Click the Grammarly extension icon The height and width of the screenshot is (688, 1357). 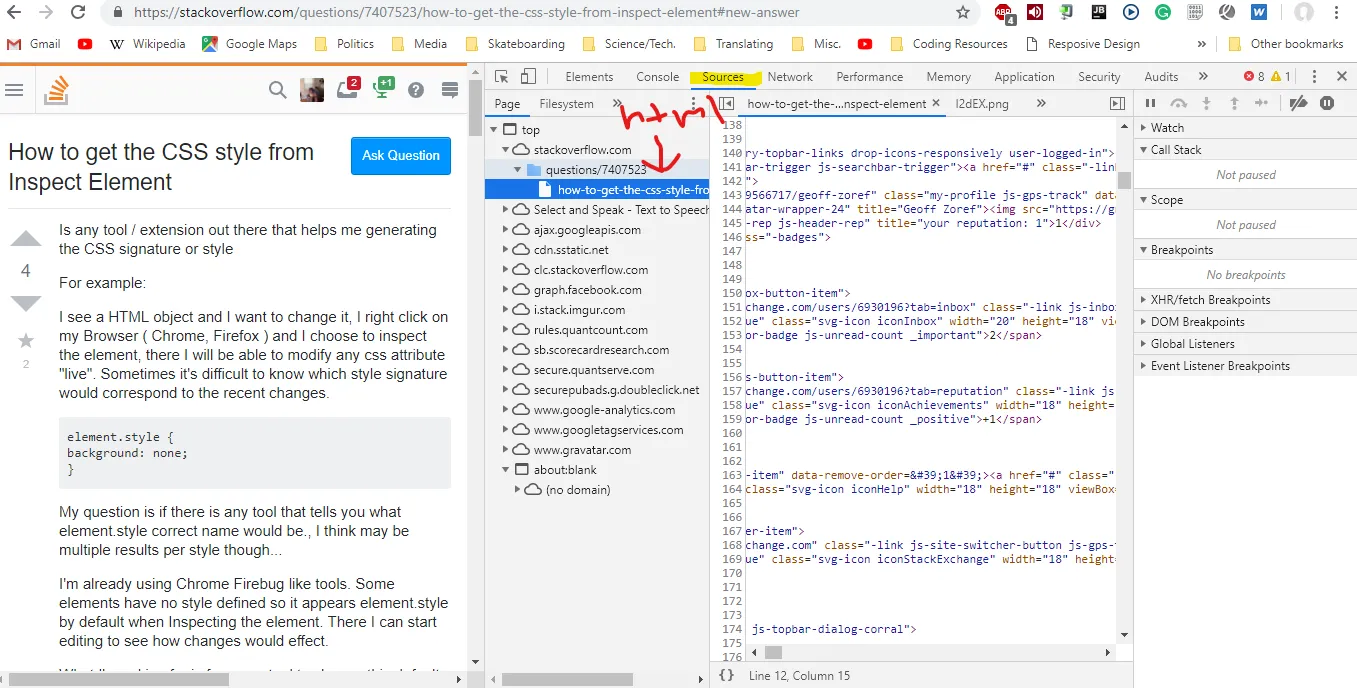point(1163,13)
